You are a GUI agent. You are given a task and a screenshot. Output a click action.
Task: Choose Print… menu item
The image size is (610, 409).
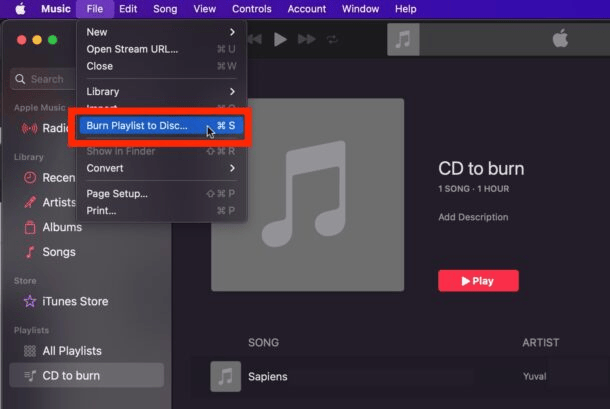pos(161,211)
